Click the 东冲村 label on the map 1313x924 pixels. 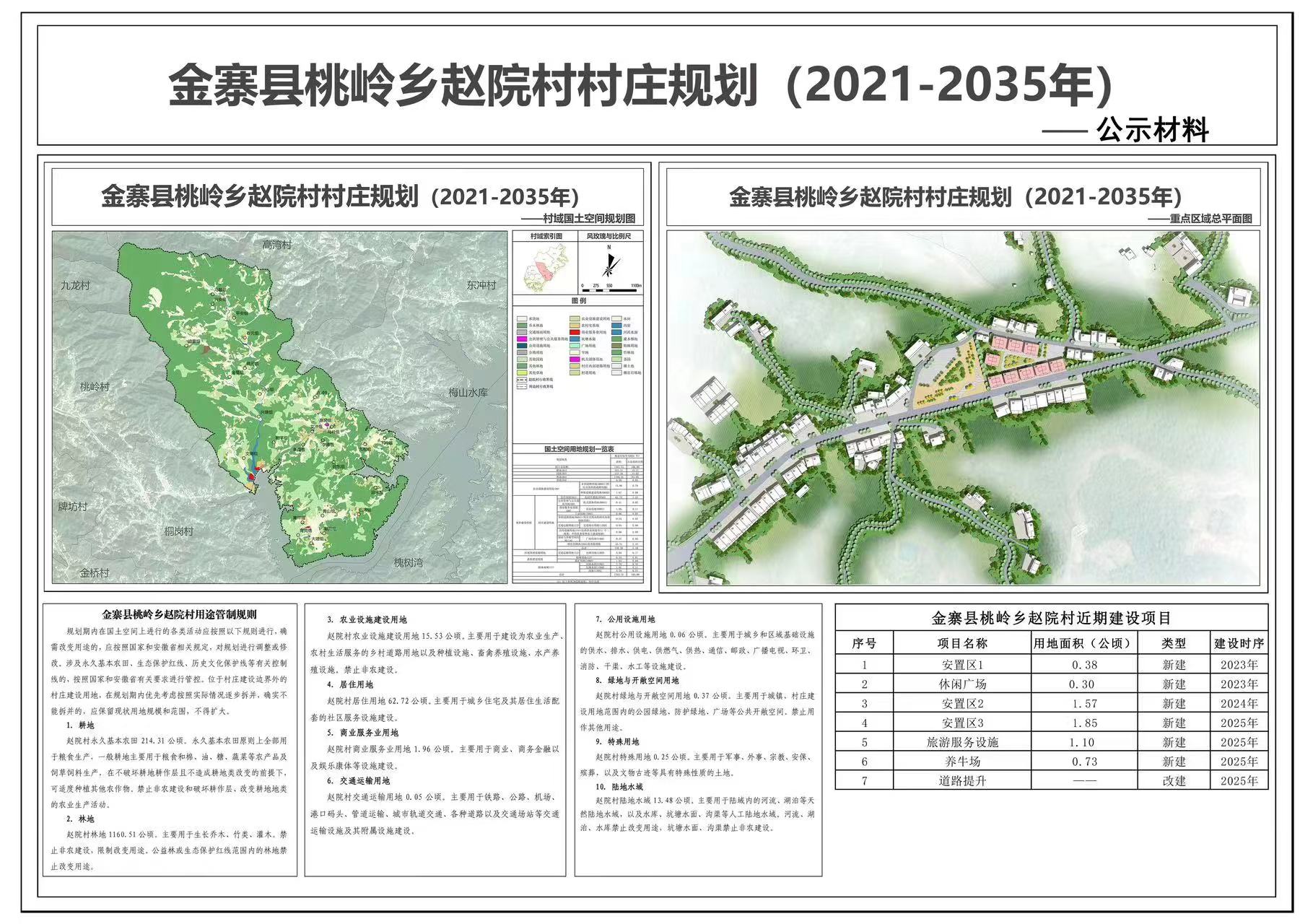point(481,285)
